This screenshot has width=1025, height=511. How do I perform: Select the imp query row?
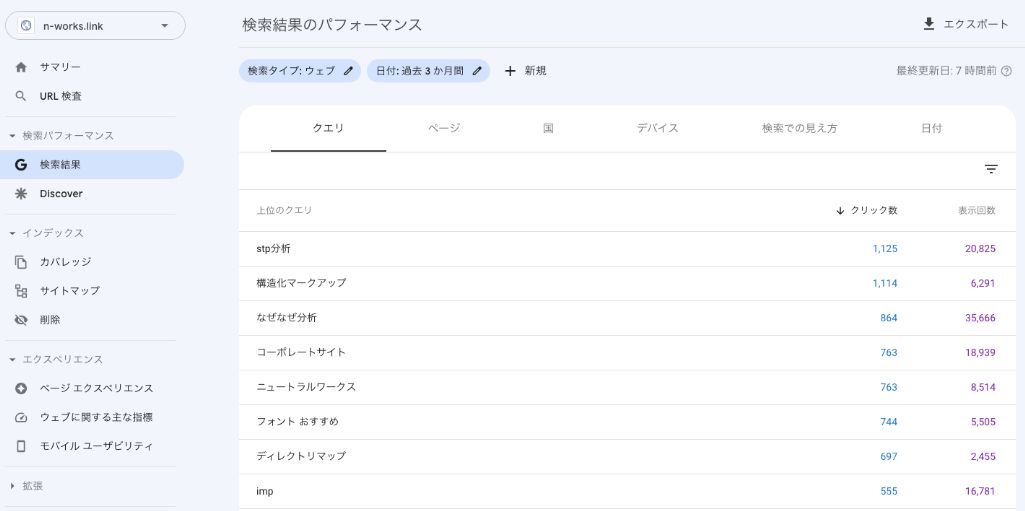tap(628, 491)
